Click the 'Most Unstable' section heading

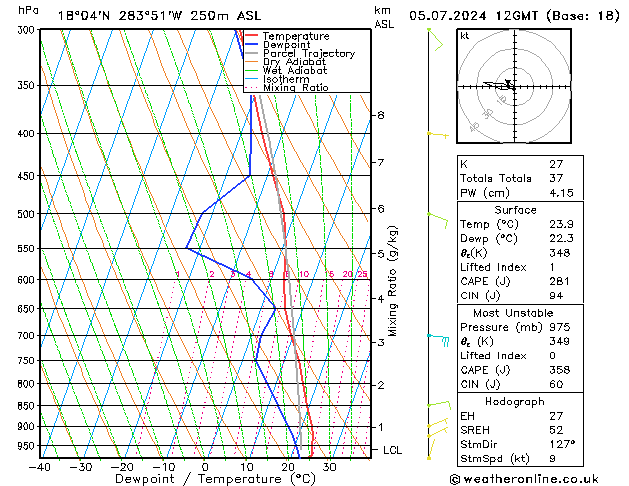click(513, 313)
